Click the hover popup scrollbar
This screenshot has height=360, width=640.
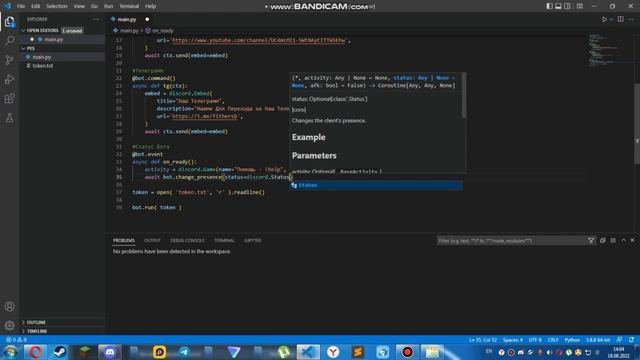[464, 96]
